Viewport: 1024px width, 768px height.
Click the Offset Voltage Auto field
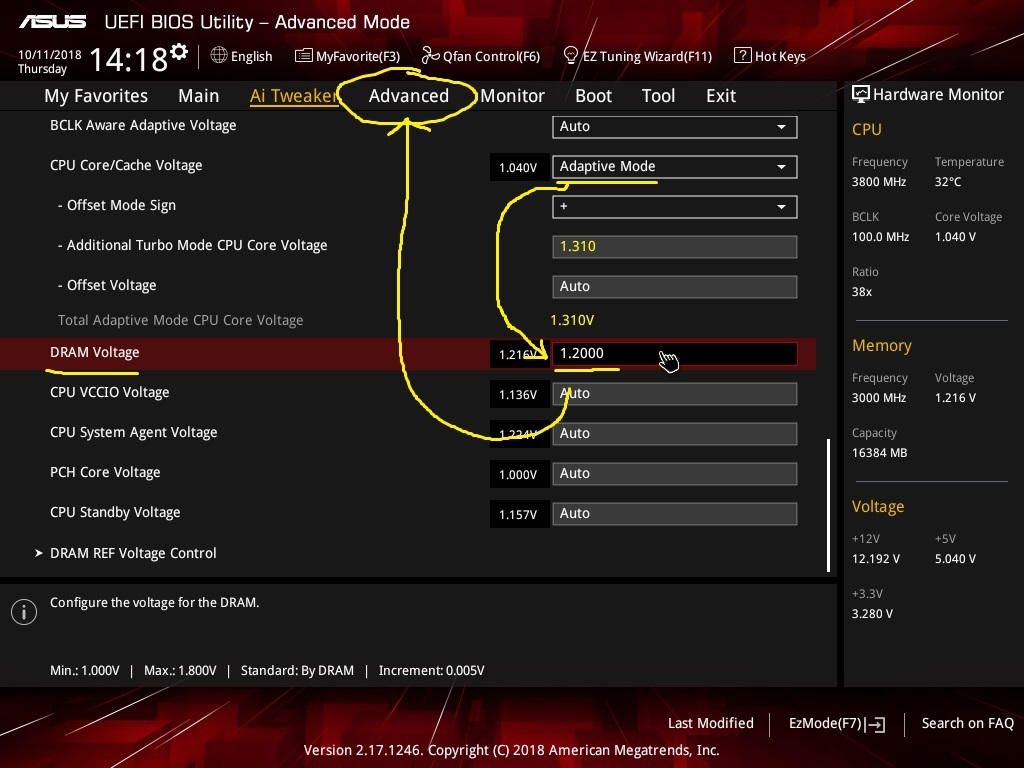click(674, 287)
